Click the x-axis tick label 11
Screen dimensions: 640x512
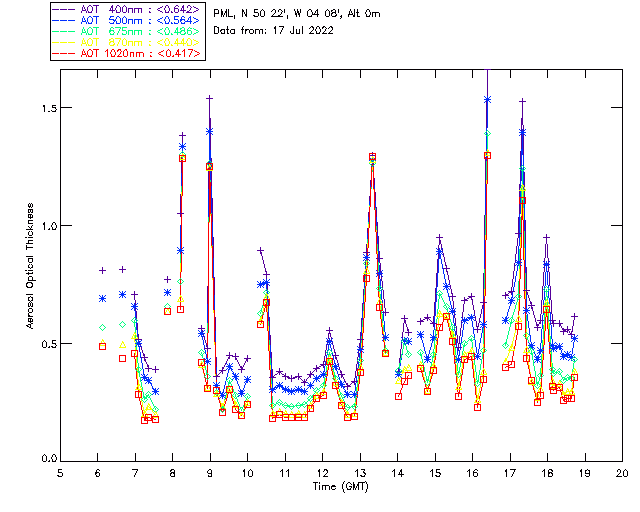pos(285,473)
